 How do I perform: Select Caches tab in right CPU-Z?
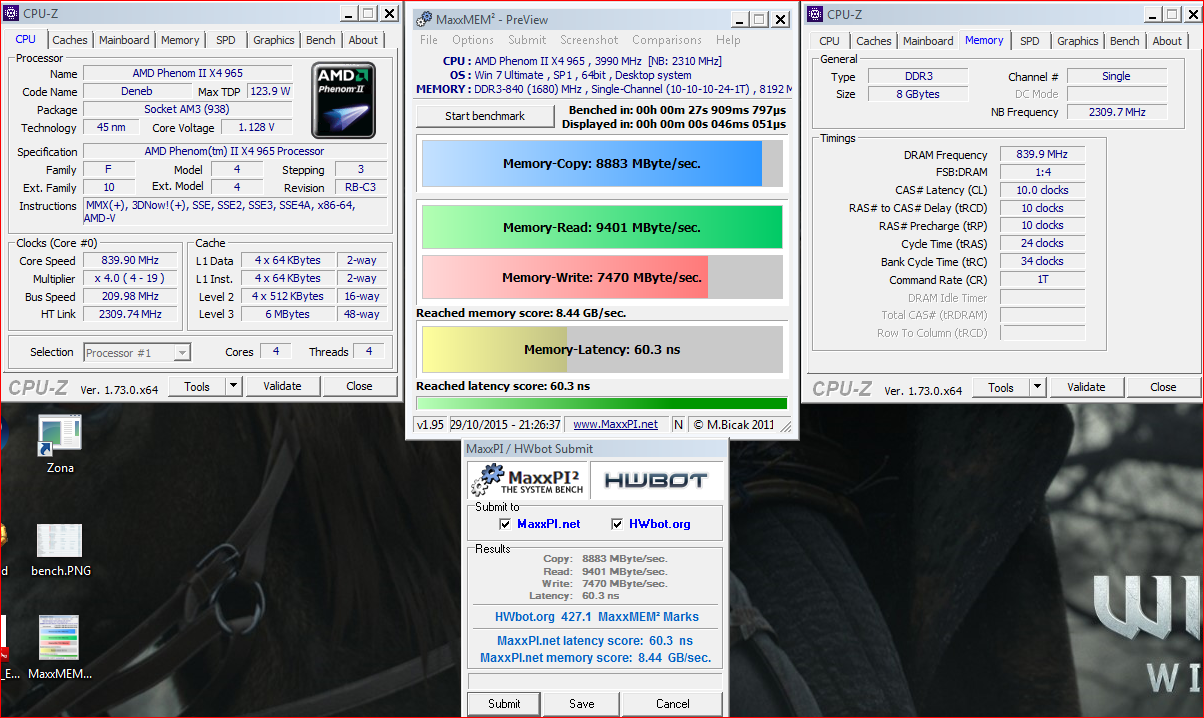874,41
